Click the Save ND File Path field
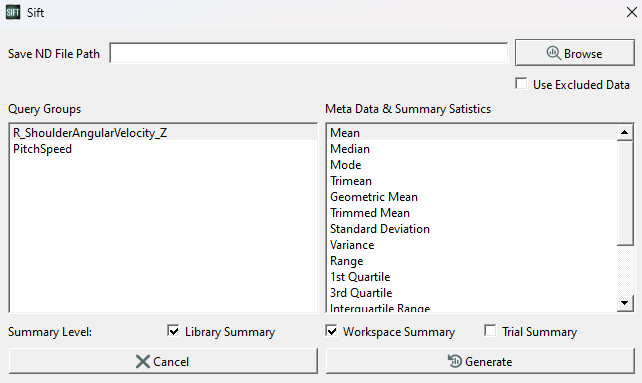This screenshot has height=383, width=642. [309, 53]
